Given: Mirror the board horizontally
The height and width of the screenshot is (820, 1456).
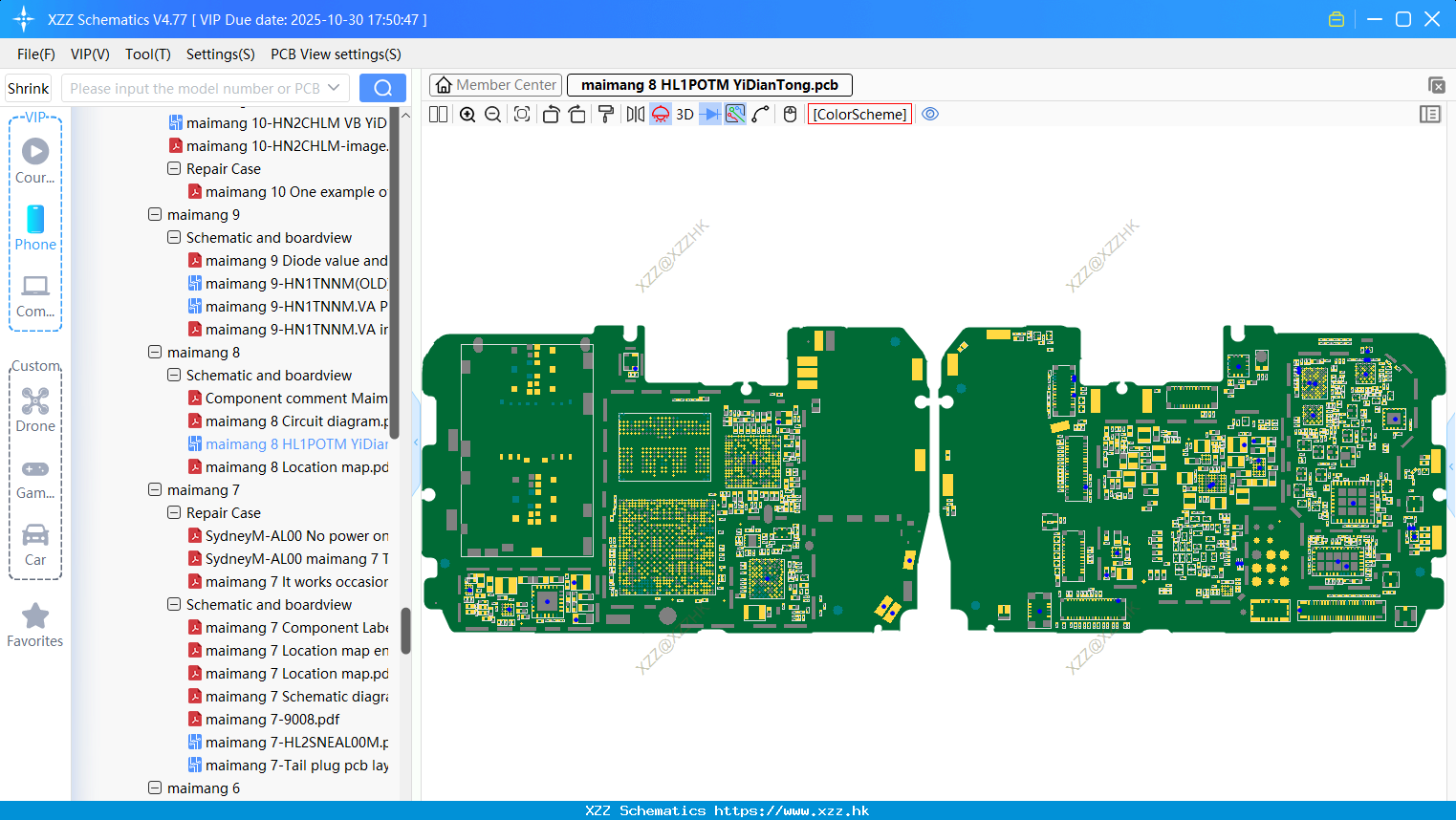Looking at the screenshot, I should [636, 115].
